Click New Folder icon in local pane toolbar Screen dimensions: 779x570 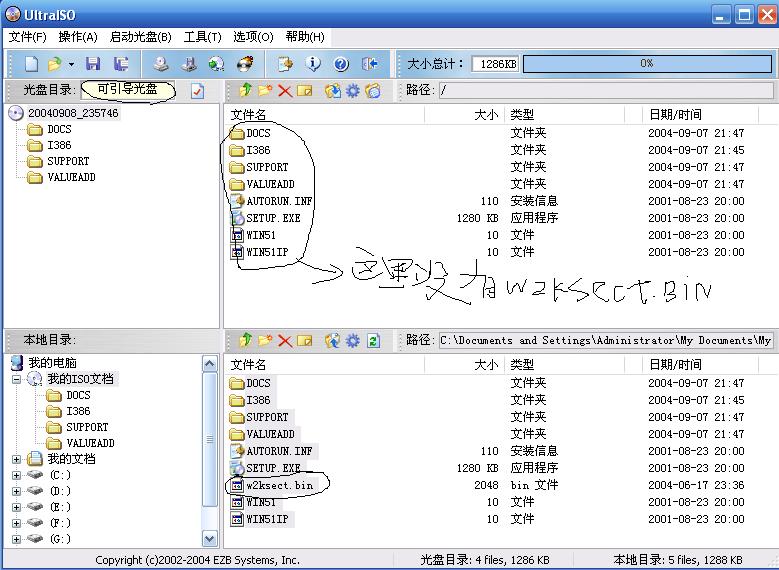pyautogui.click(x=265, y=340)
